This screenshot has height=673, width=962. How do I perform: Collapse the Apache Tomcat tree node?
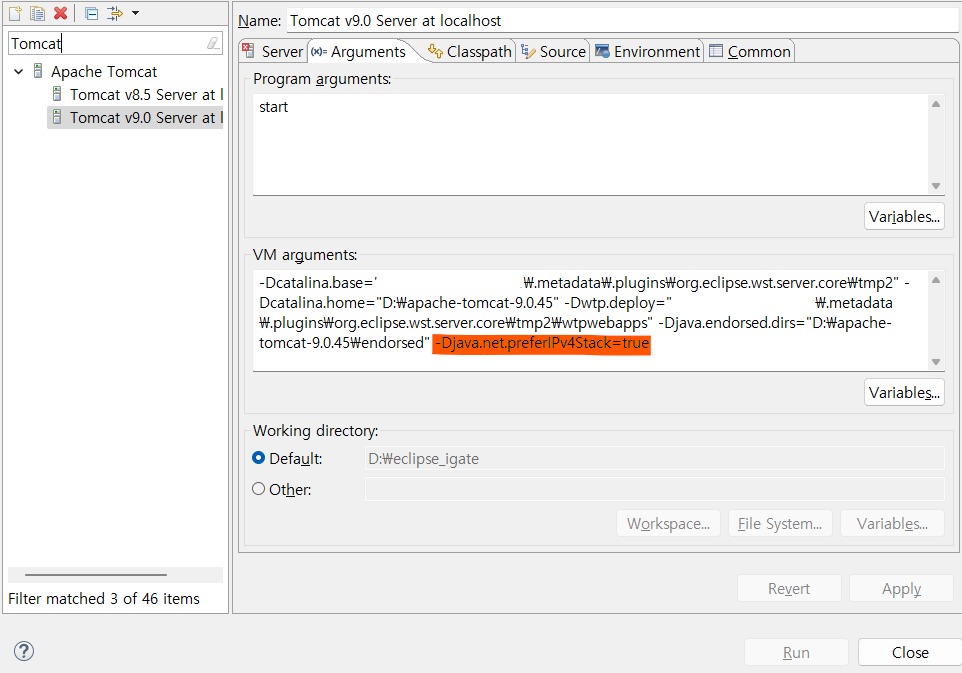18,72
